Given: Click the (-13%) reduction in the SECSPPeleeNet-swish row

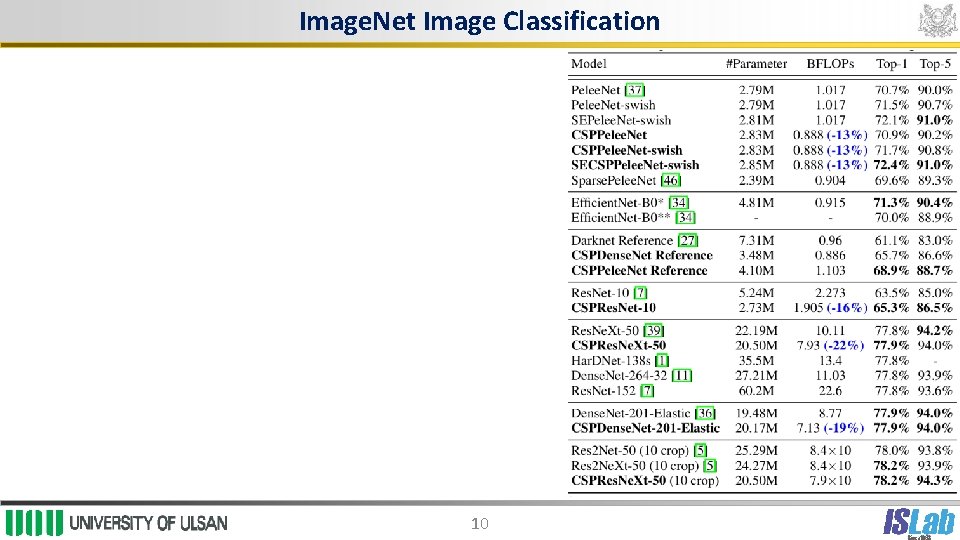Looking at the screenshot, I should coord(847,165).
